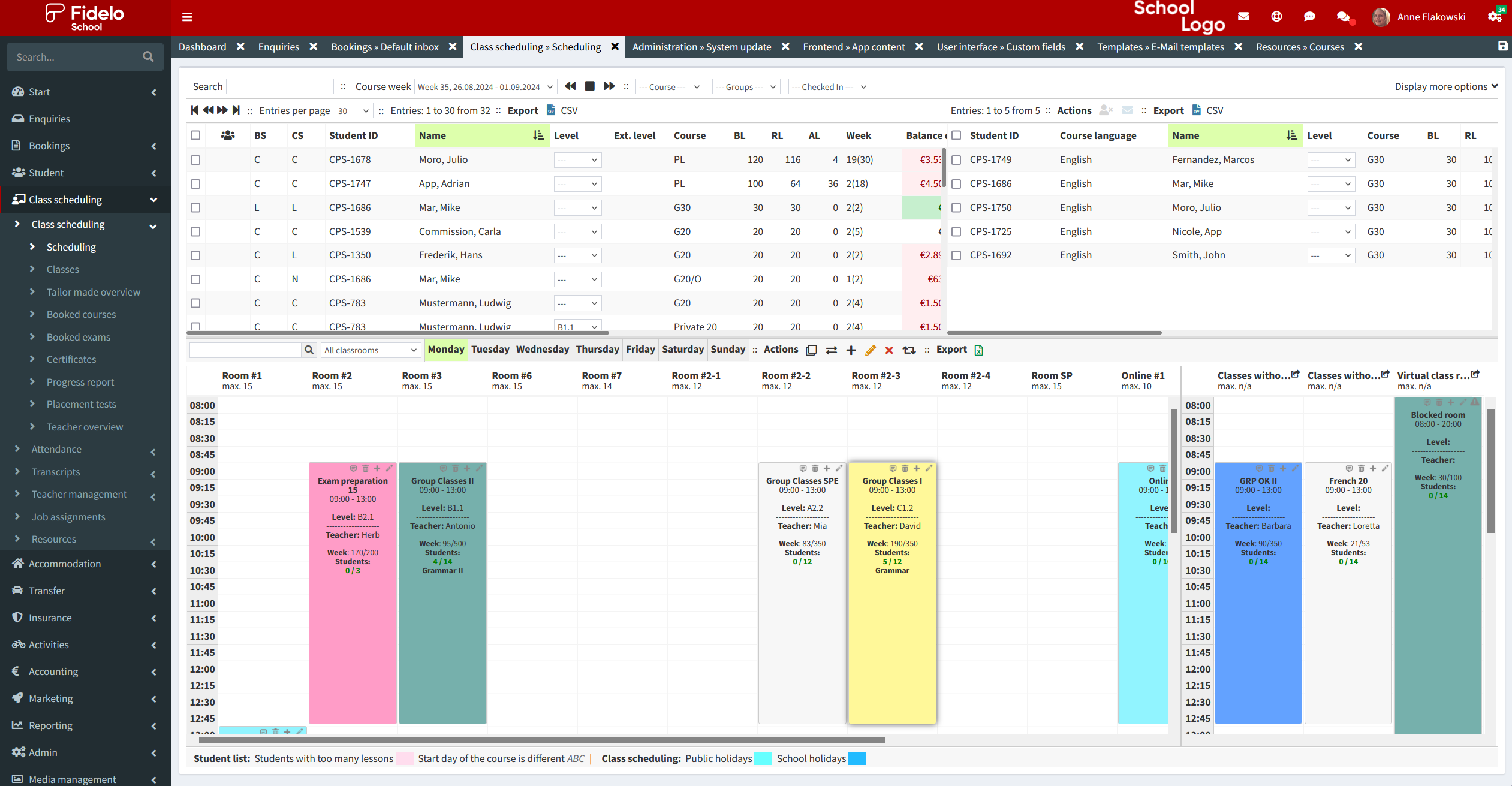Check the box for Moro, Julio row
The image size is (1512, 786).
[195, 160]
